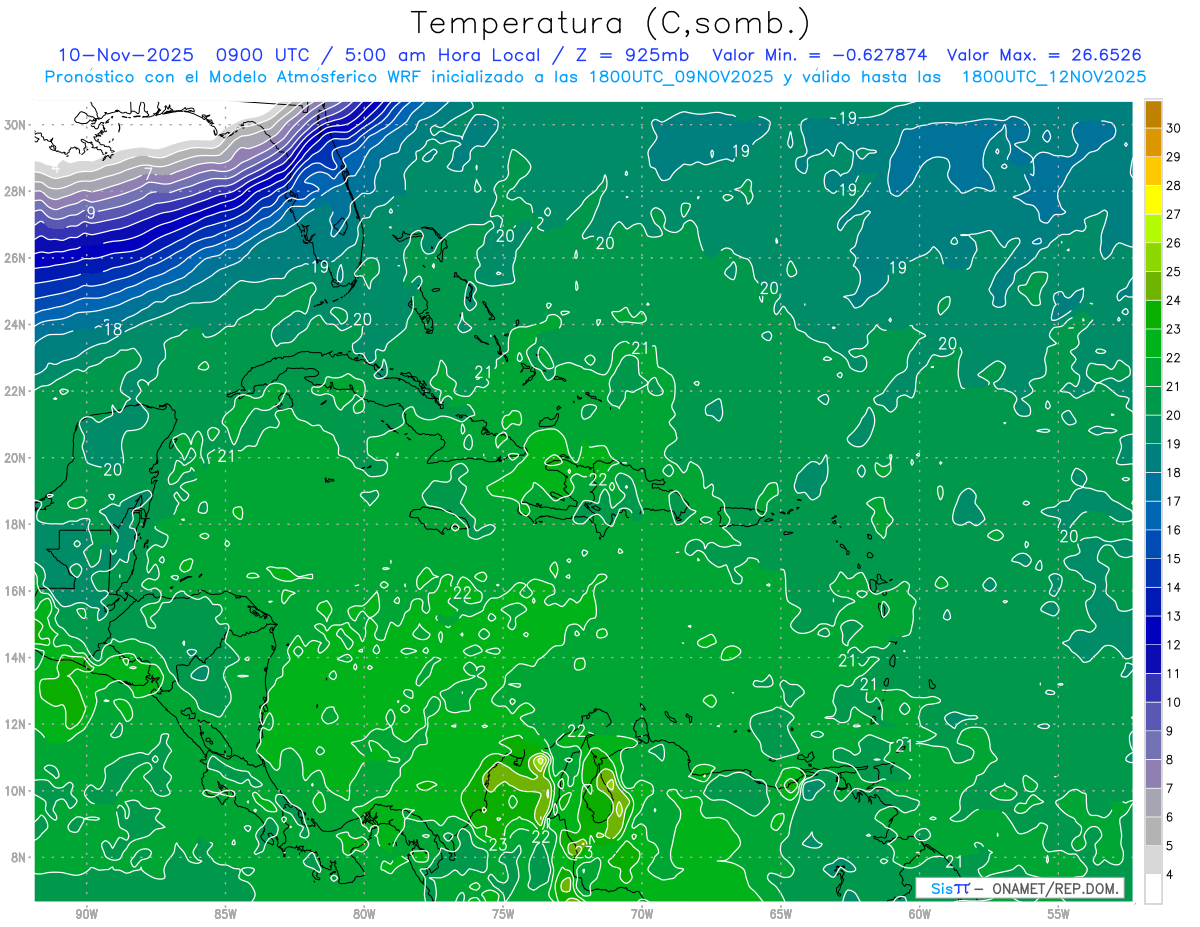Click the '22N' latitude axis label
1200x927 pixels.
point(16,391)
